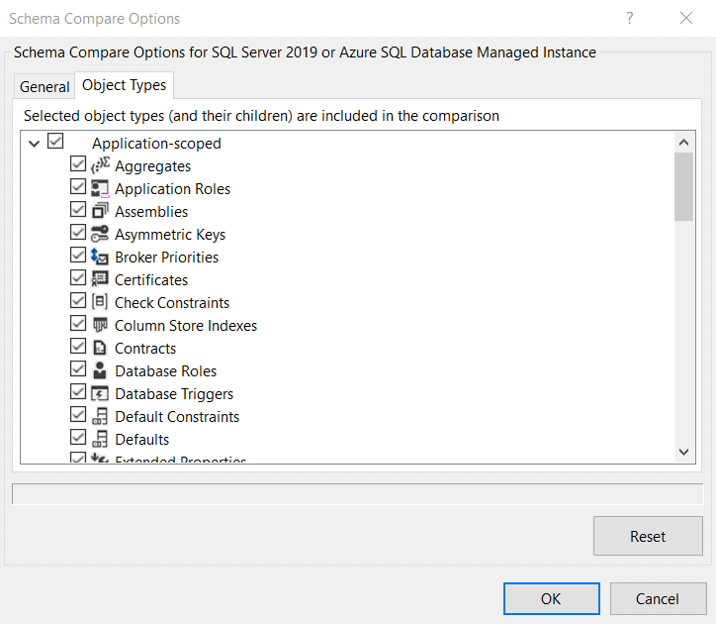Uncheck the Database Roles checkbox

pyautogui.click(x=78, y=369)
